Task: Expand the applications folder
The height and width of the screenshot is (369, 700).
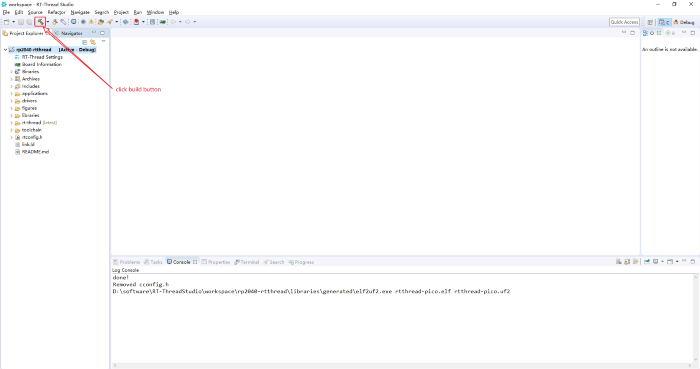Action: click(11, 94)
